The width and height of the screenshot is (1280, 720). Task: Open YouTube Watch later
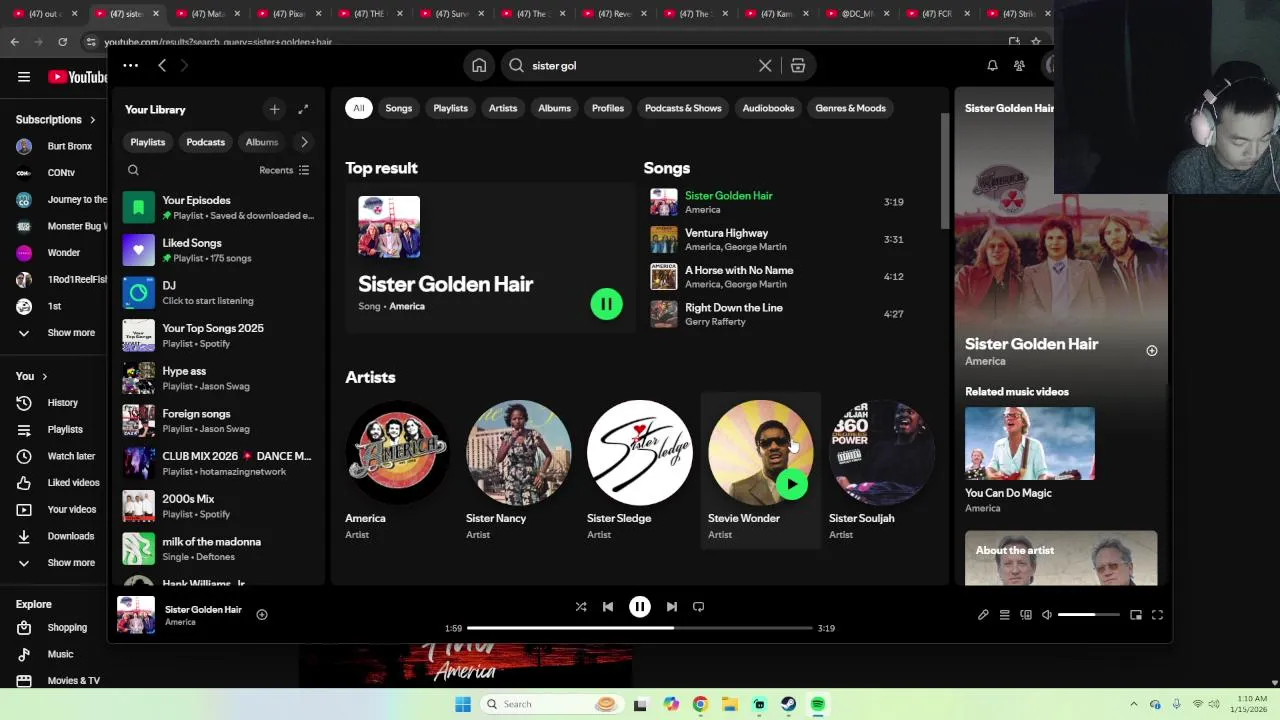point(71,456)
